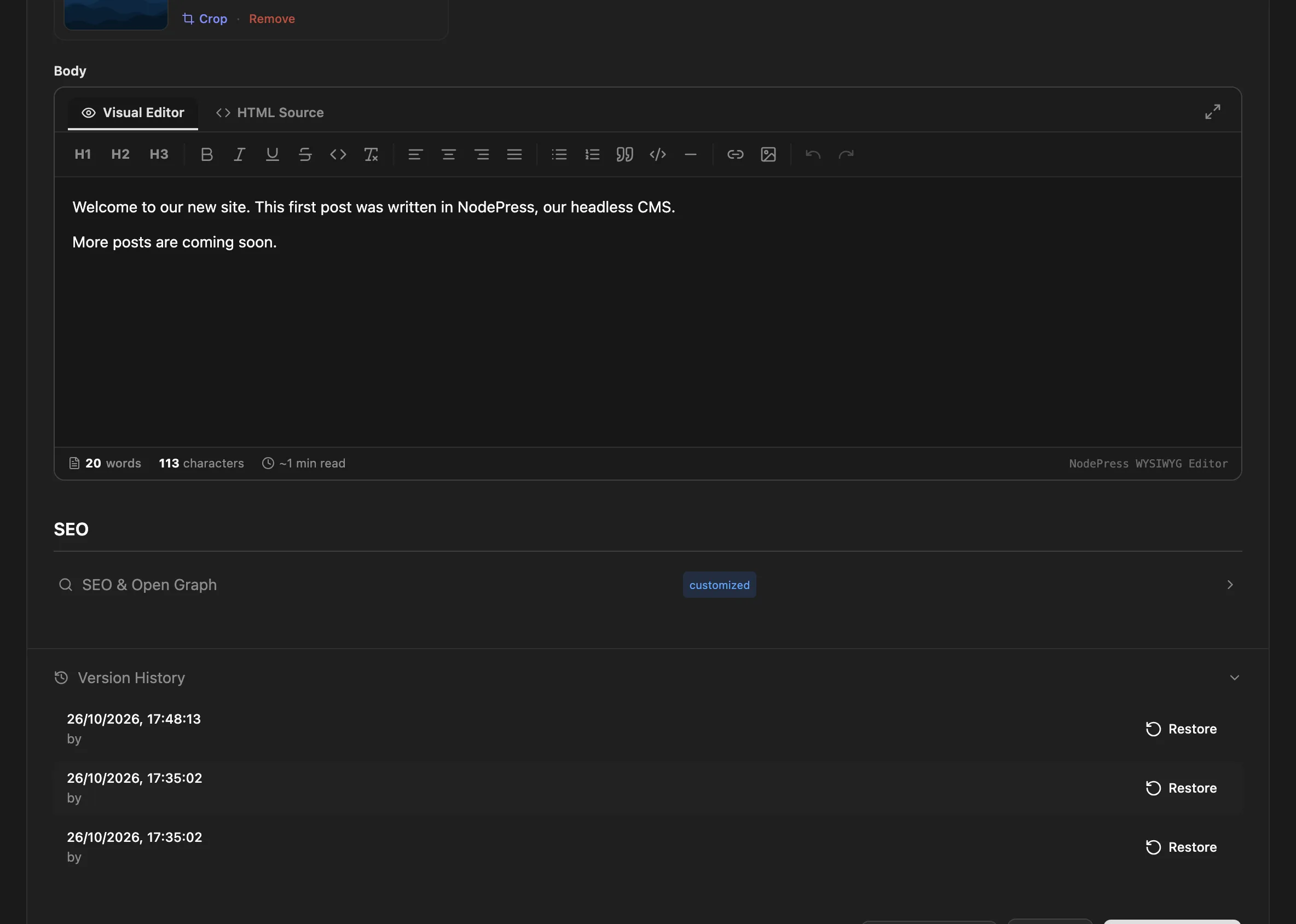The image size is (1296, 924).
Task: Insert bulleted list
Action: coord(559,154)
